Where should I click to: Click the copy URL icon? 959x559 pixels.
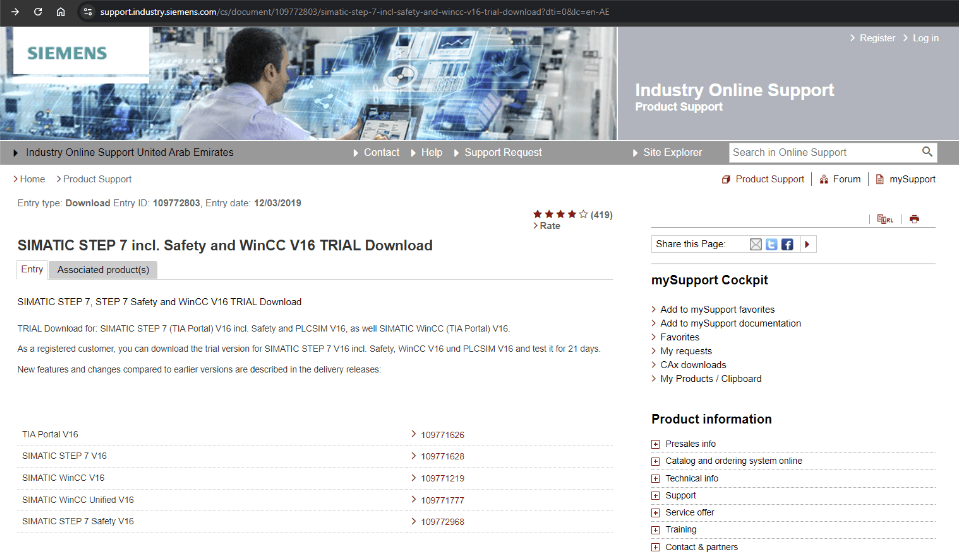884,219
